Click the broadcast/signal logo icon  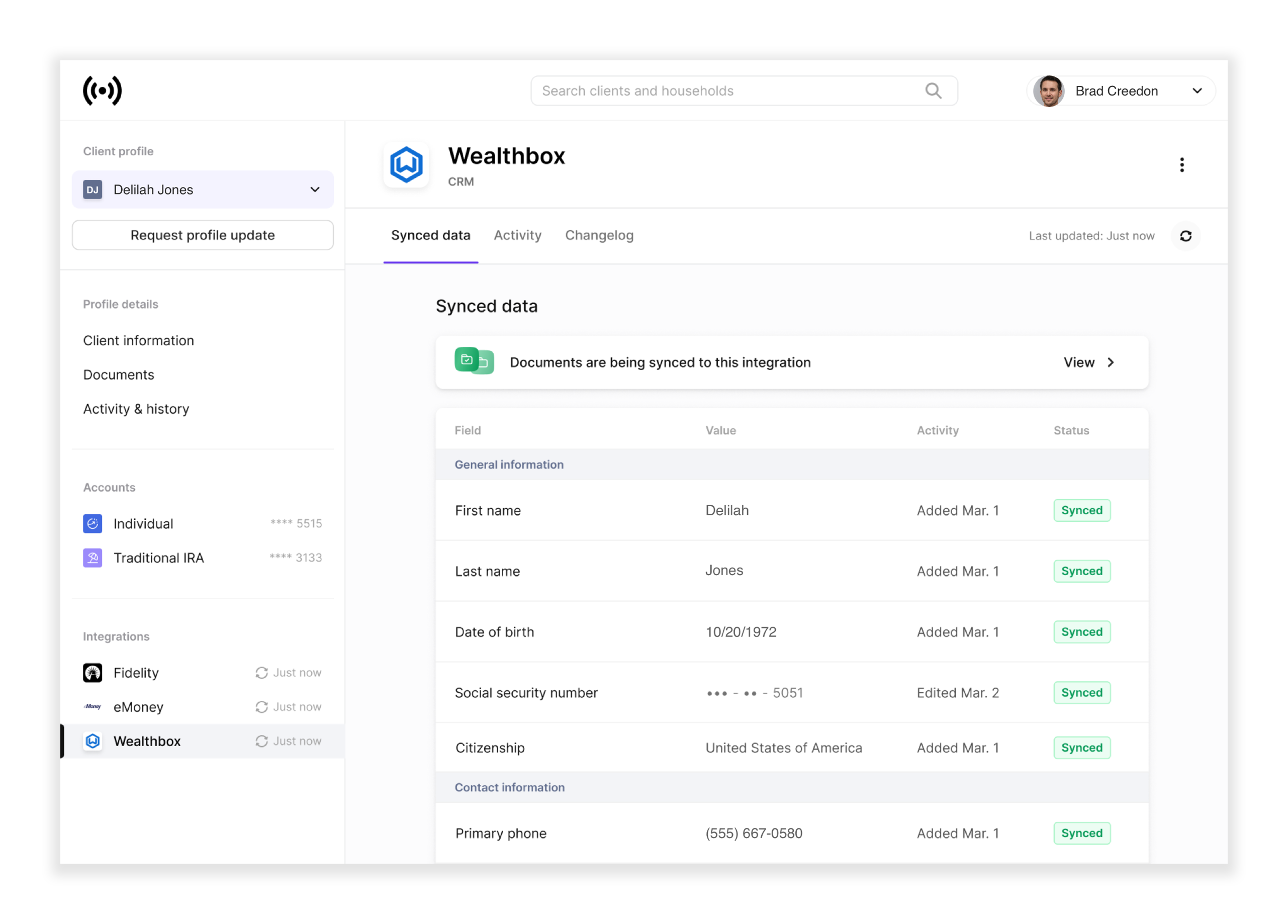coord(102,91)
